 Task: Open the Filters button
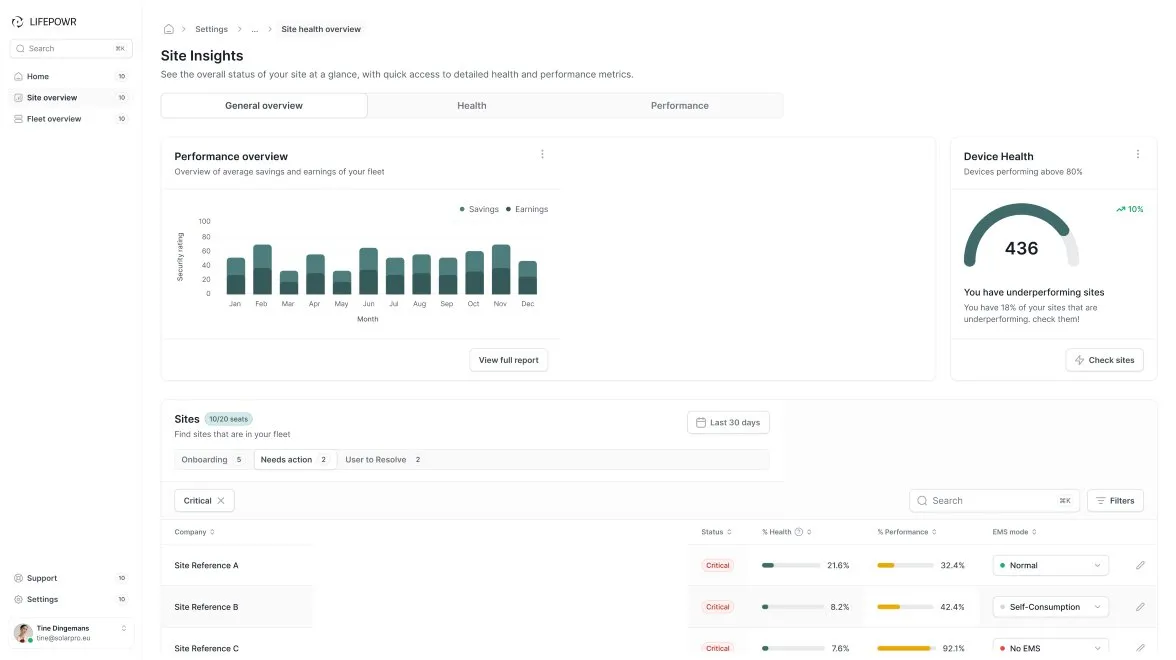coord(1115,501)
